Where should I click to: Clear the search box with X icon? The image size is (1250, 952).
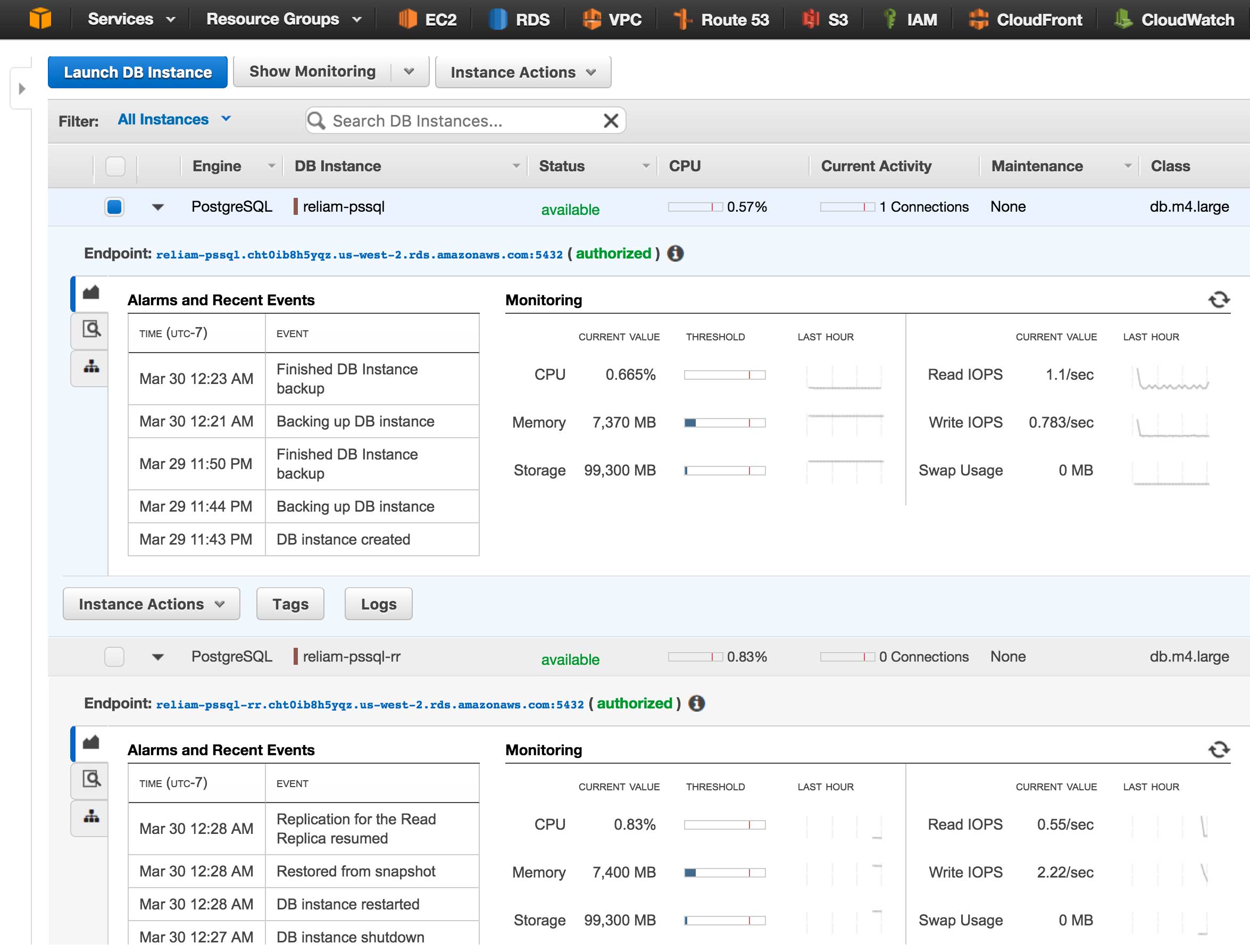tap(610, 121)
